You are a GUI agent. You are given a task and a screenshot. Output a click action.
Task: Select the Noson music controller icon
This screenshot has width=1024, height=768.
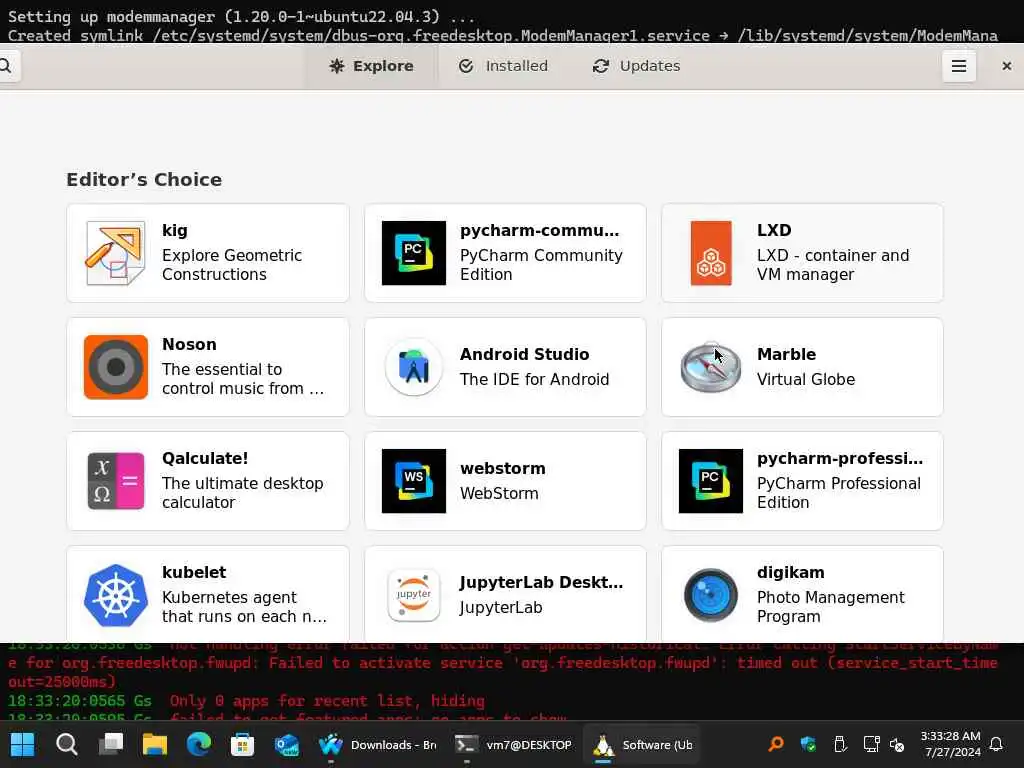(116, 367)
